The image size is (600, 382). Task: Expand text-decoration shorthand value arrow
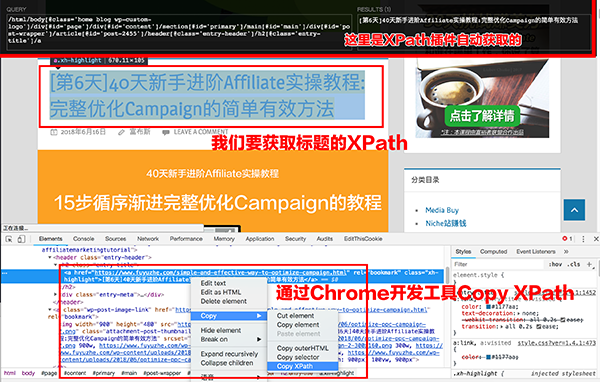[x=518, y=313]
